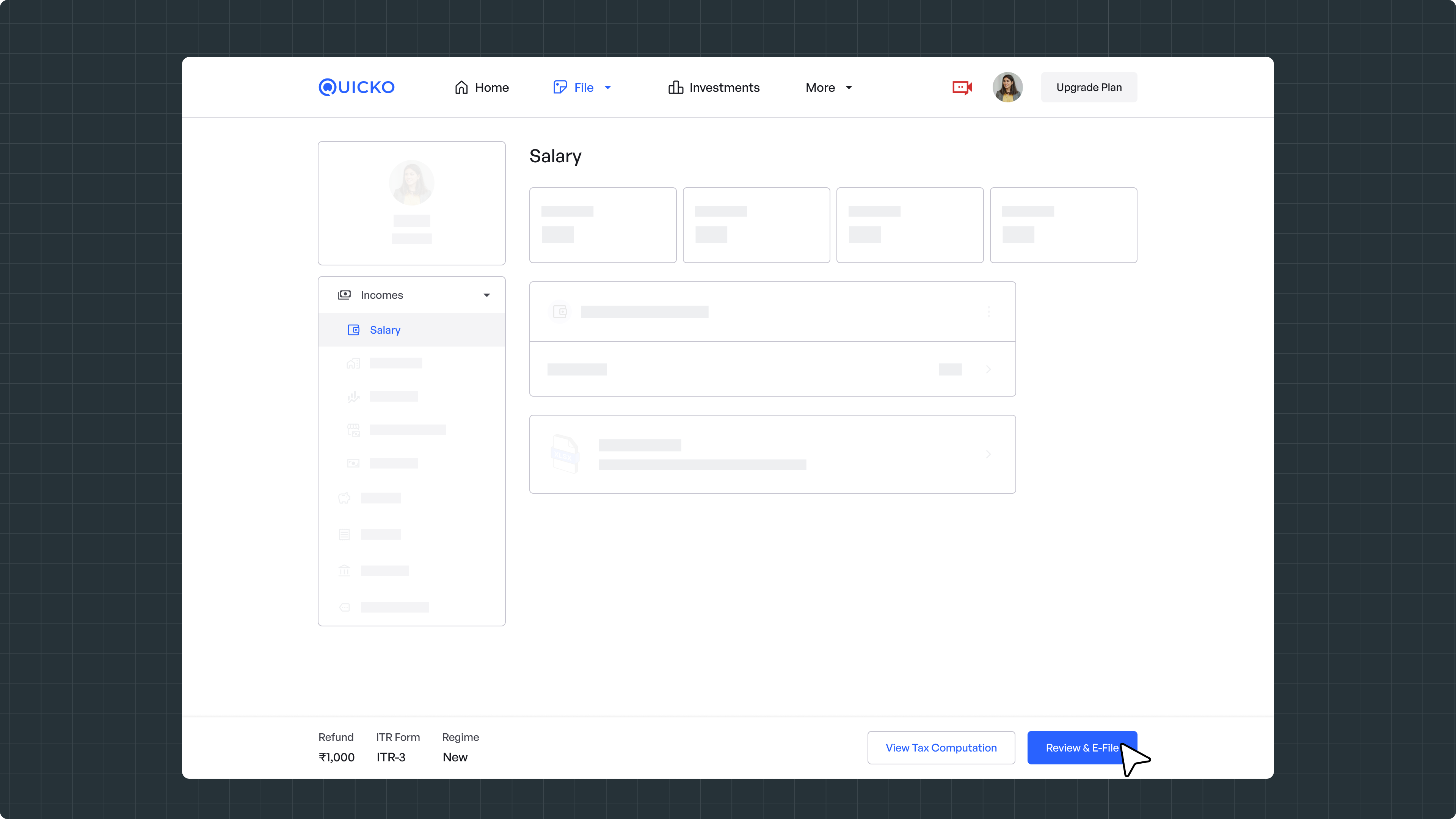Click the File document icon in navbar

(x=560, y=87)
